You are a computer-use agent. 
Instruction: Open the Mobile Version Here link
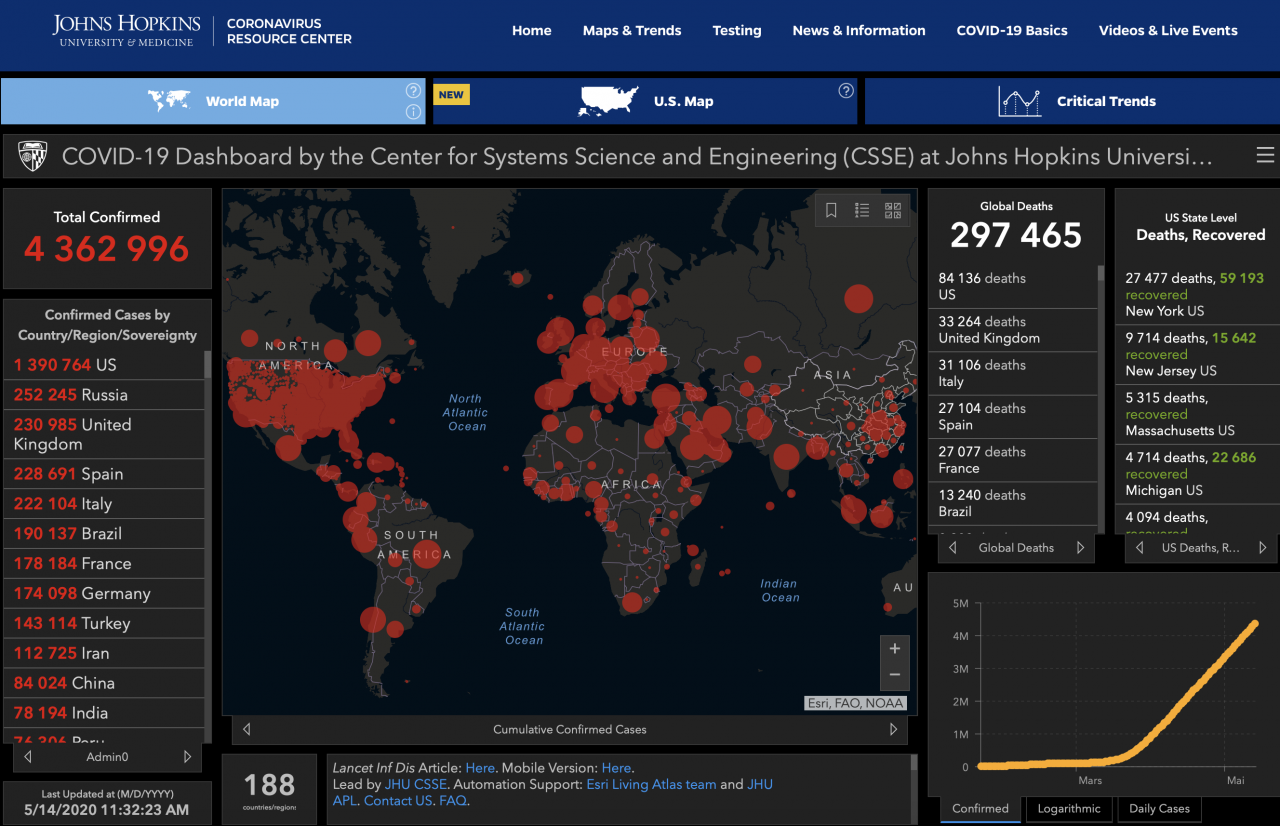pyautogui.click(x=616, y=768)
